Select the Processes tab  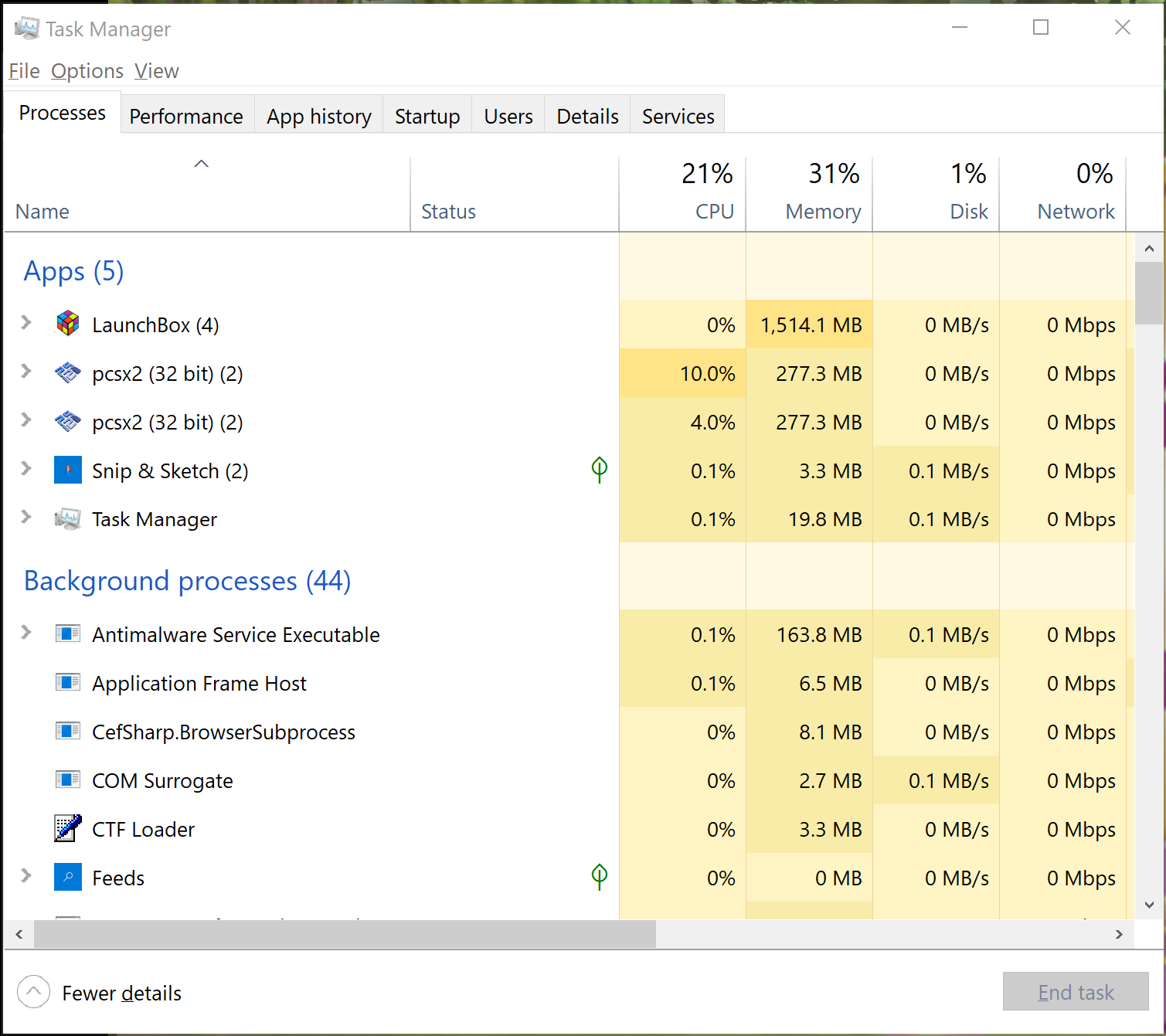(x=63, y=113)
